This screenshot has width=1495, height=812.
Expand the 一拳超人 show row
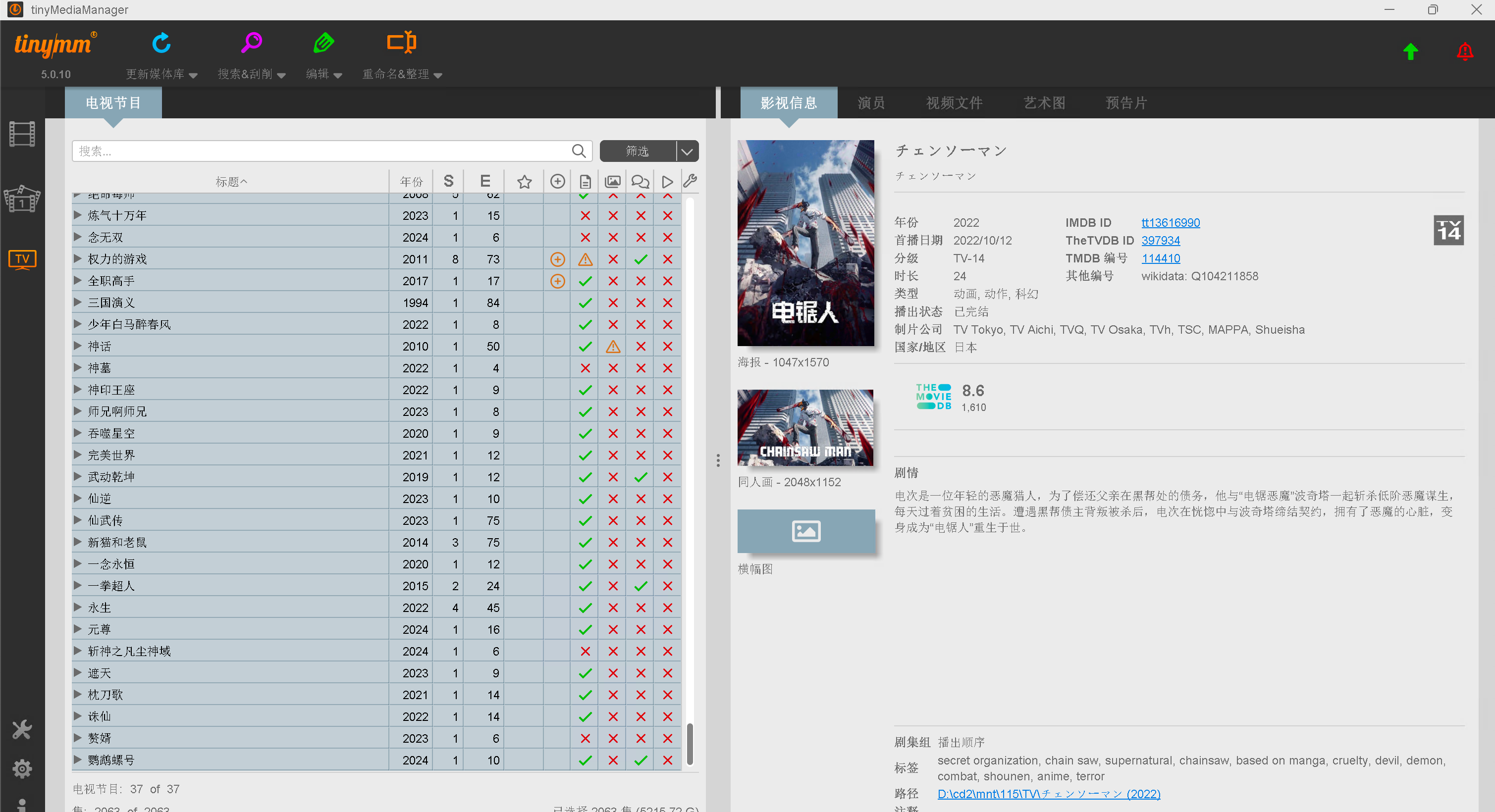click(x=77, y=585)
